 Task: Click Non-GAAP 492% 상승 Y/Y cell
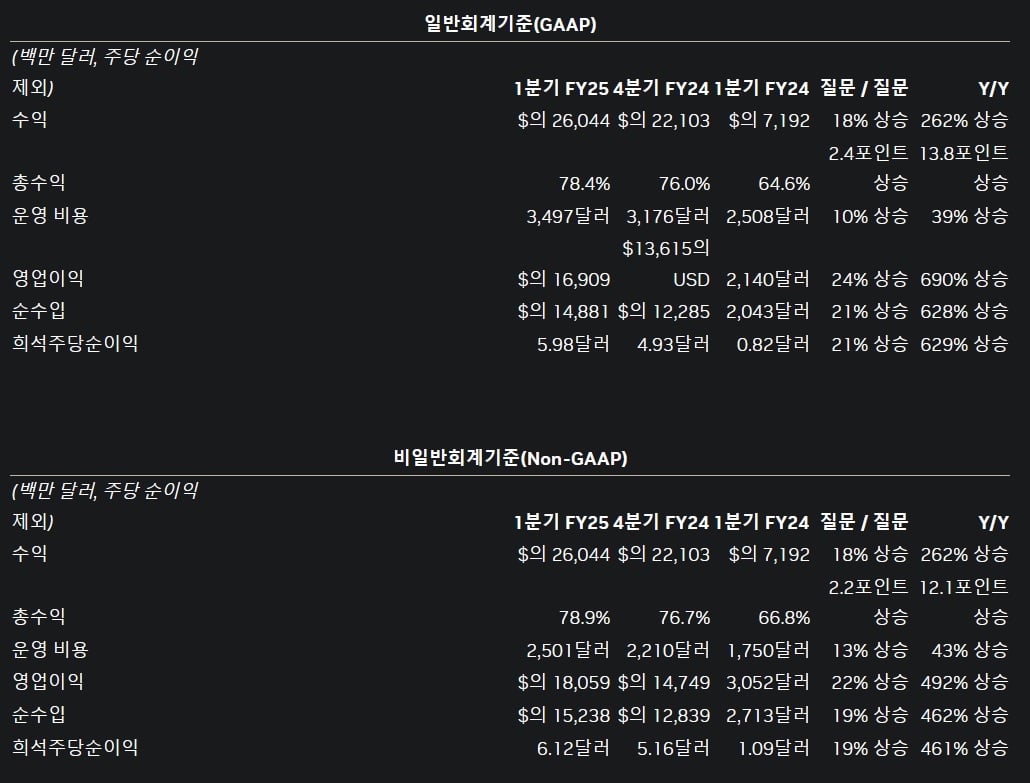point(964,682)
